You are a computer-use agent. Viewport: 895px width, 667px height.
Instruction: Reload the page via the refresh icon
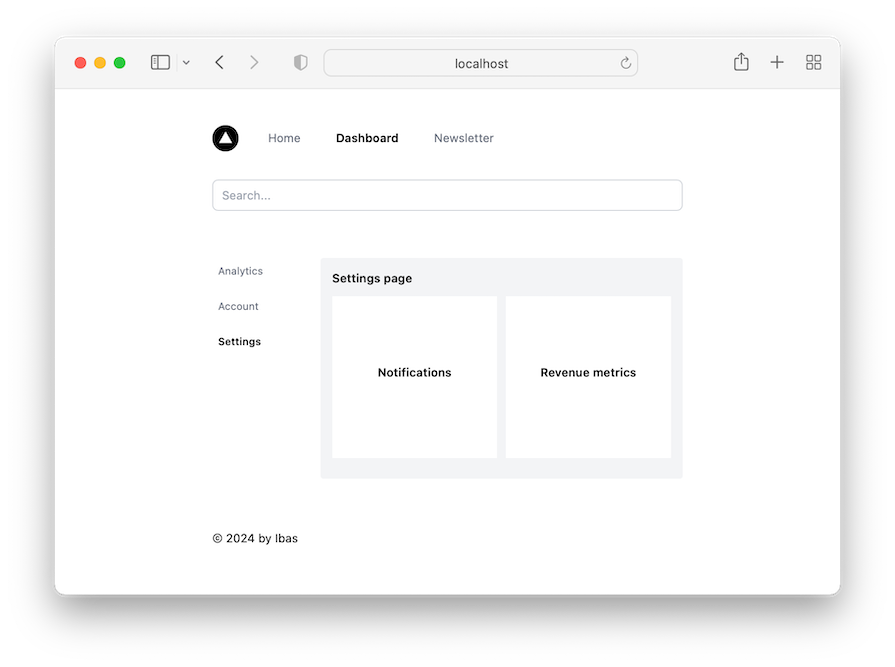pyautogui.click(x=625, y=62)
